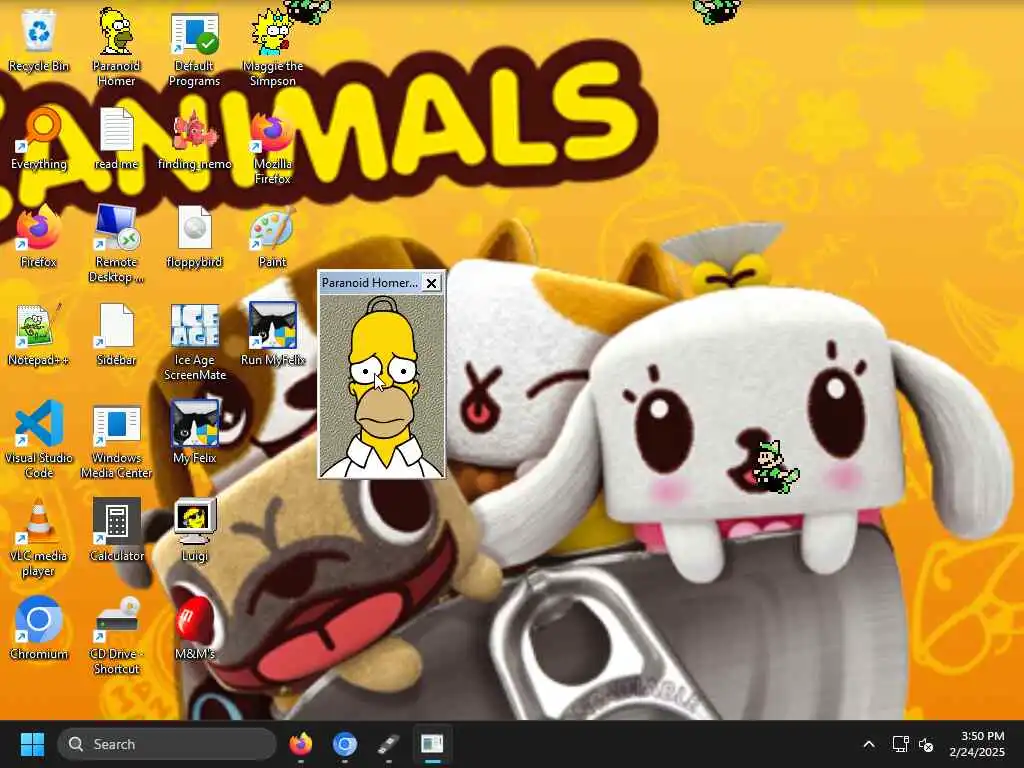Launch the VLC media player shortcut

tap(39, 539)
